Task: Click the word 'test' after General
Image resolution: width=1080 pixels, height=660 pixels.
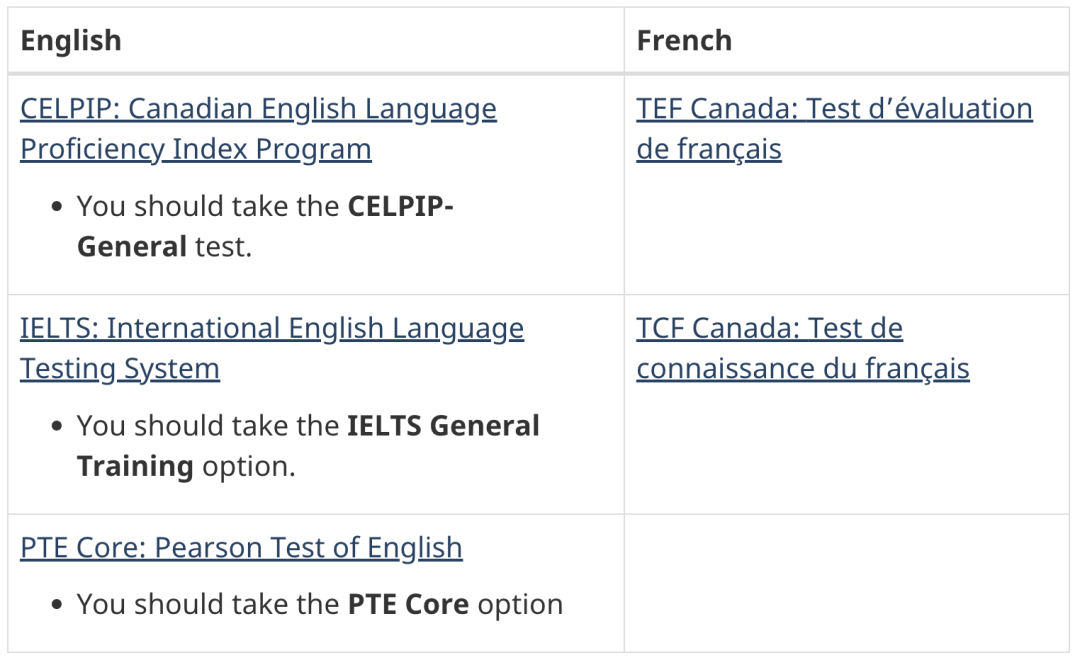Action: click(222, 246)
